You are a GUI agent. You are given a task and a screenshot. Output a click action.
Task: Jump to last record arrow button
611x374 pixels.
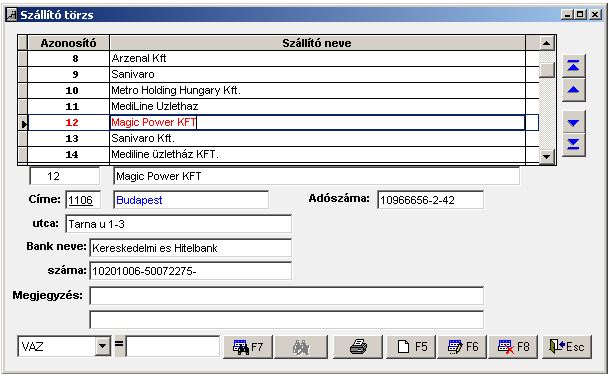[574, 145]
